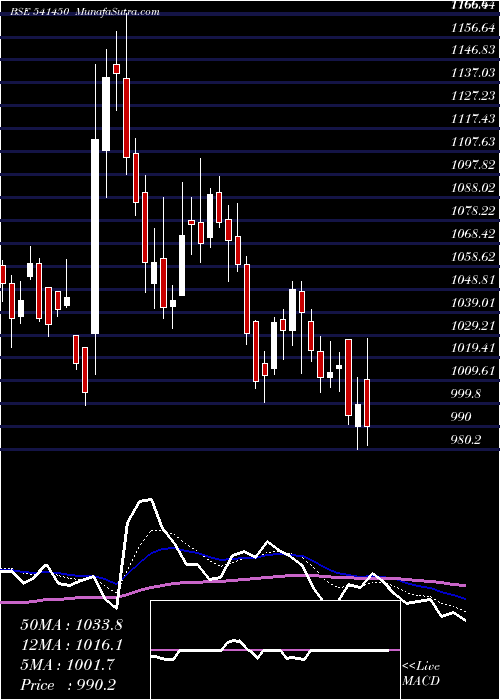The width and height of the screenshot is (500, 700).
Task: Select the 990 price axis label
Action: [x=461, y=417]
